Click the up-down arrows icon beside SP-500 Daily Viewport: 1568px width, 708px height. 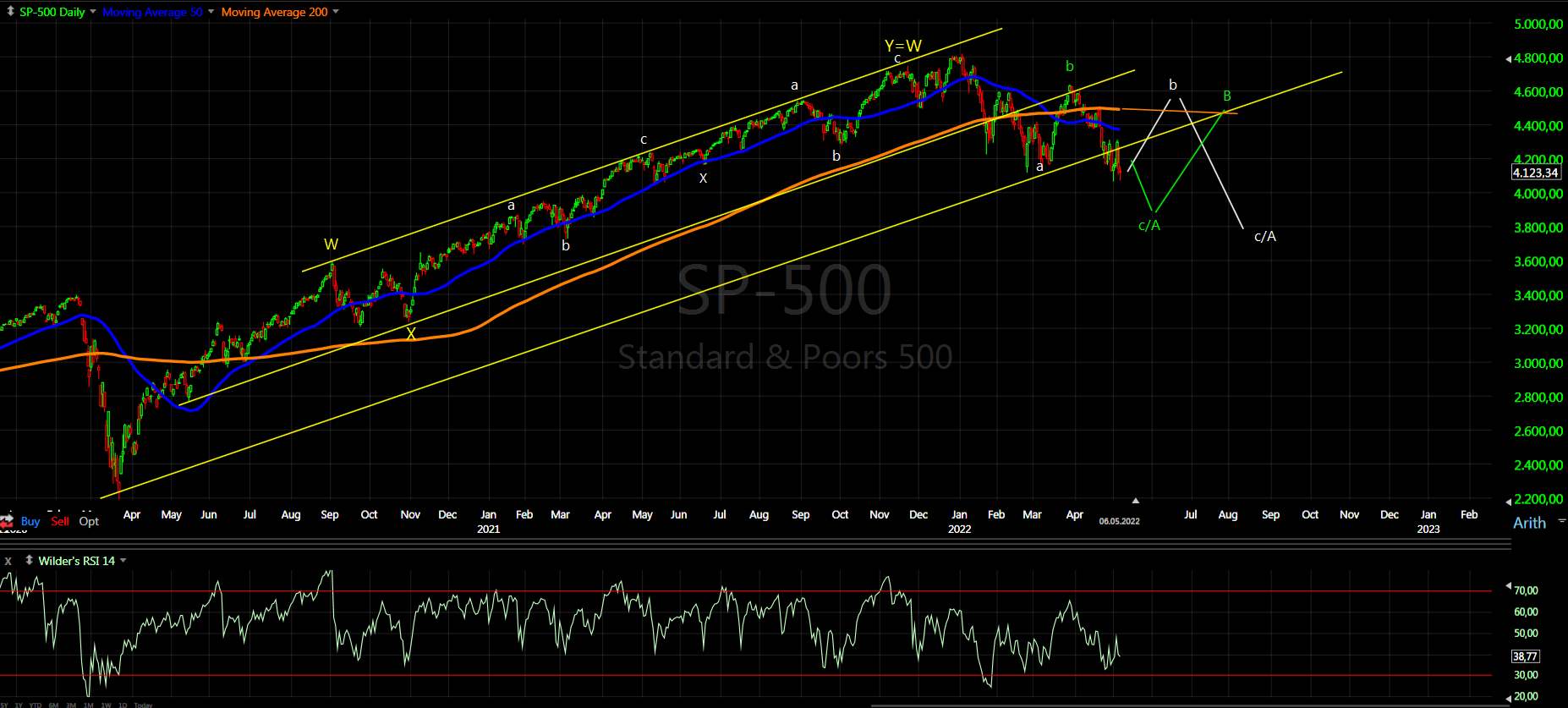(x=10, y=12)
